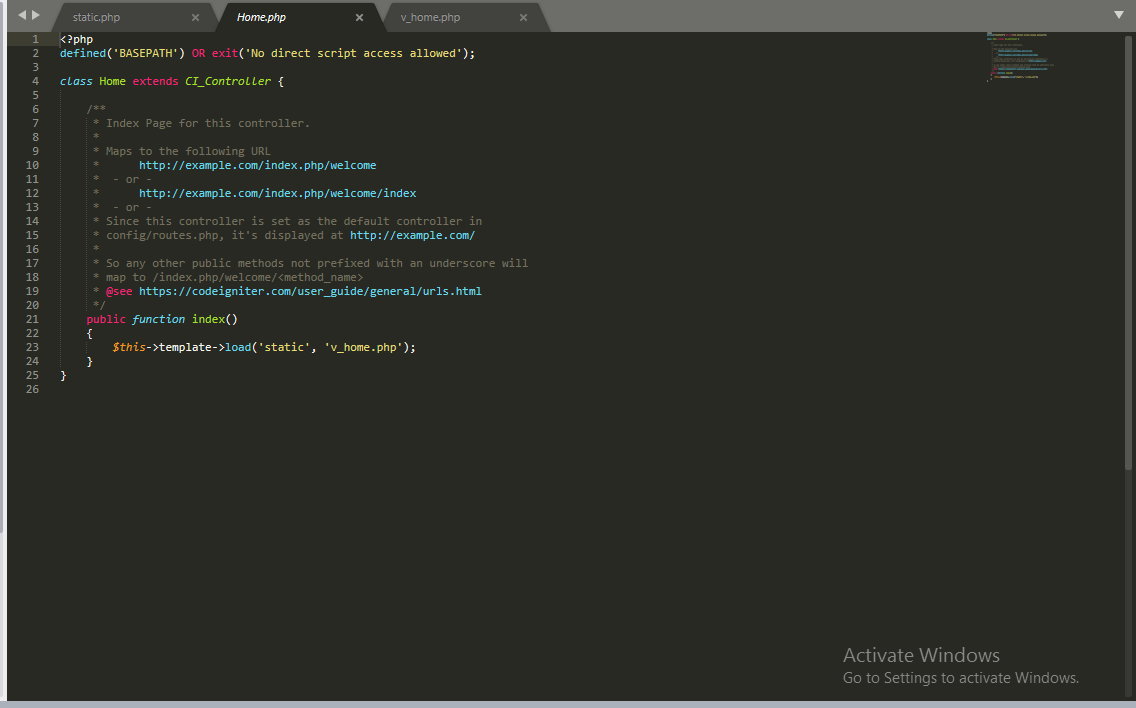Close the Home.php tab
Screen dimensions: 1136x708
point(359,17)
